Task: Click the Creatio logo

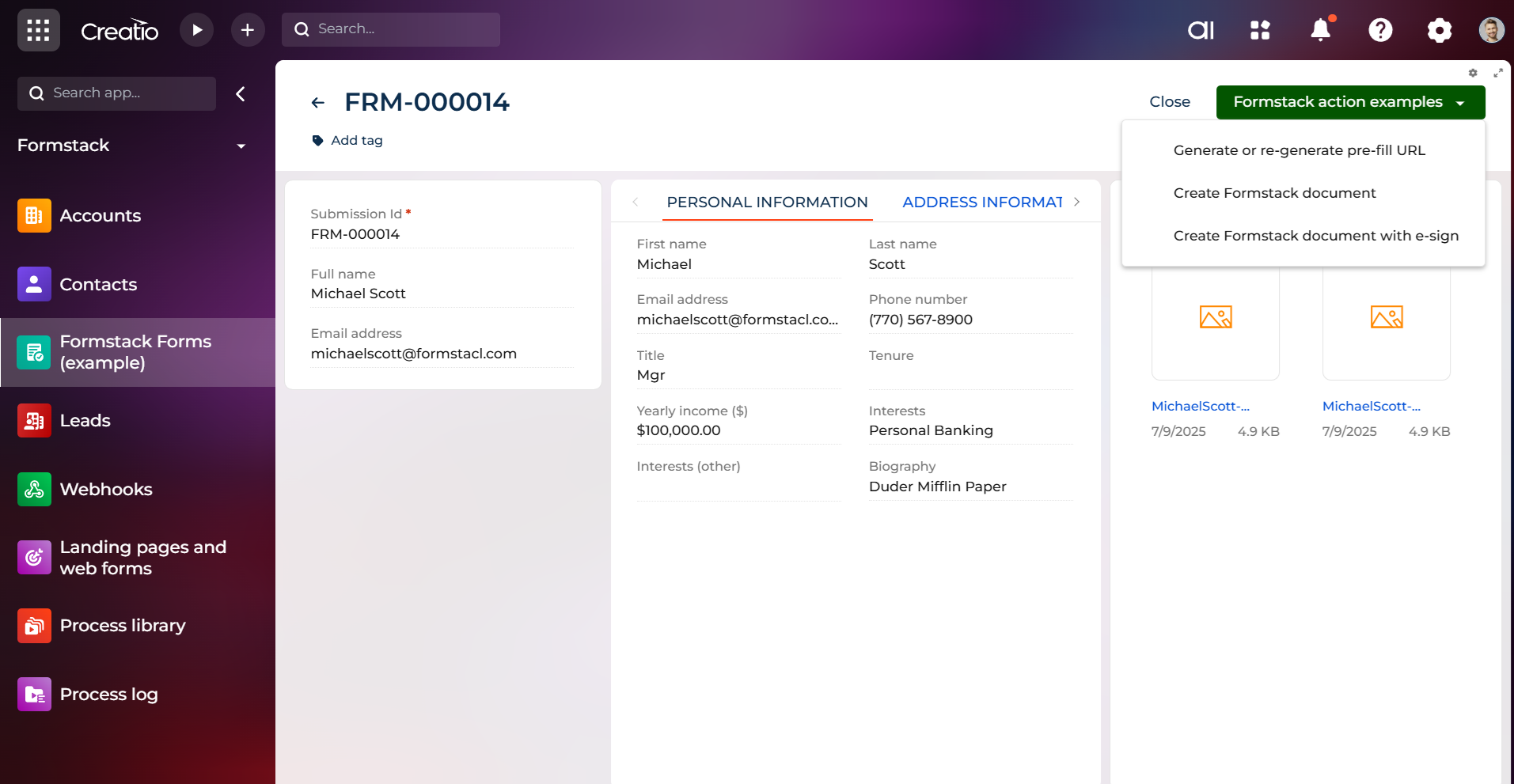Action: point(120,30)
